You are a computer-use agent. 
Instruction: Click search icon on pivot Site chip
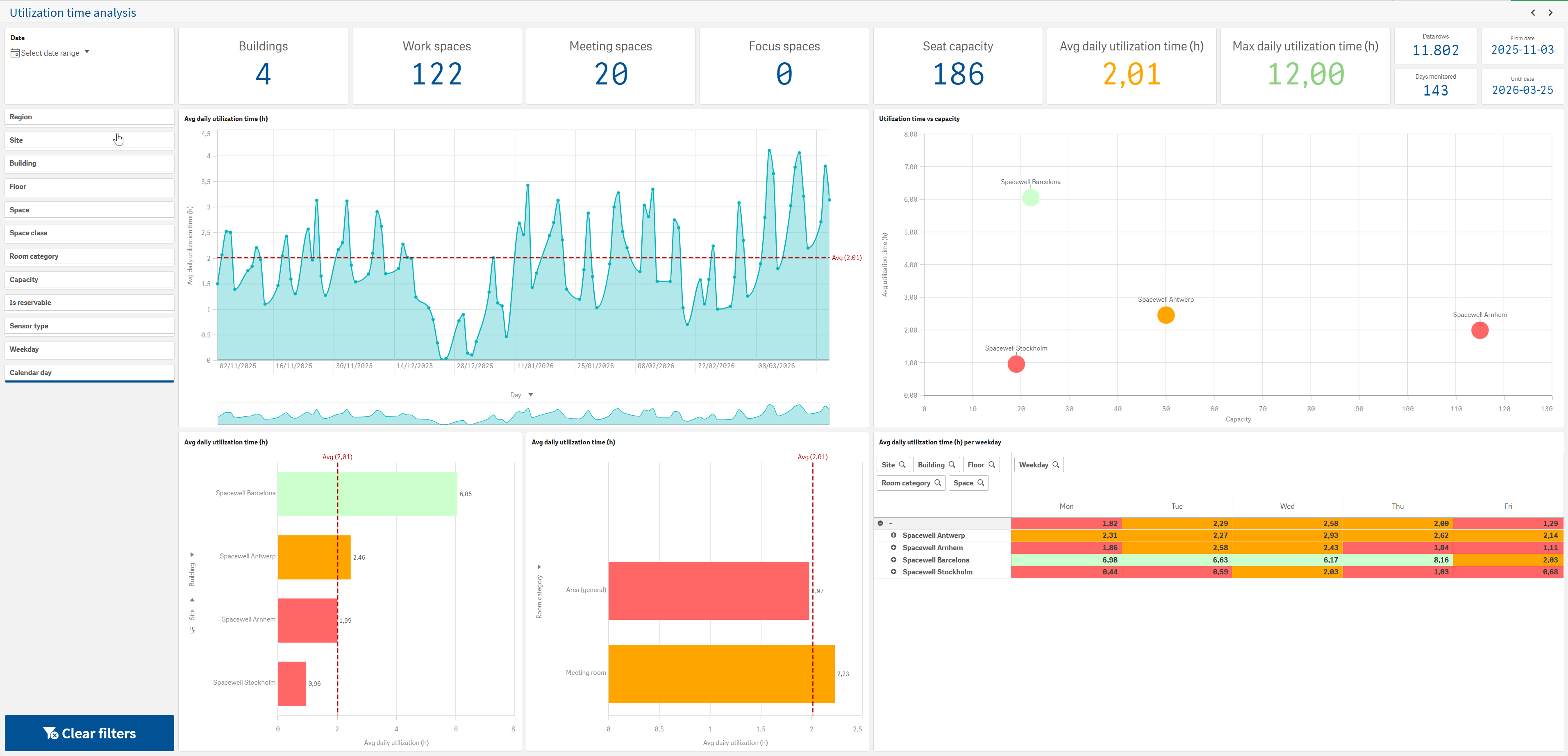pyautogui.click(x=902, y=465)
